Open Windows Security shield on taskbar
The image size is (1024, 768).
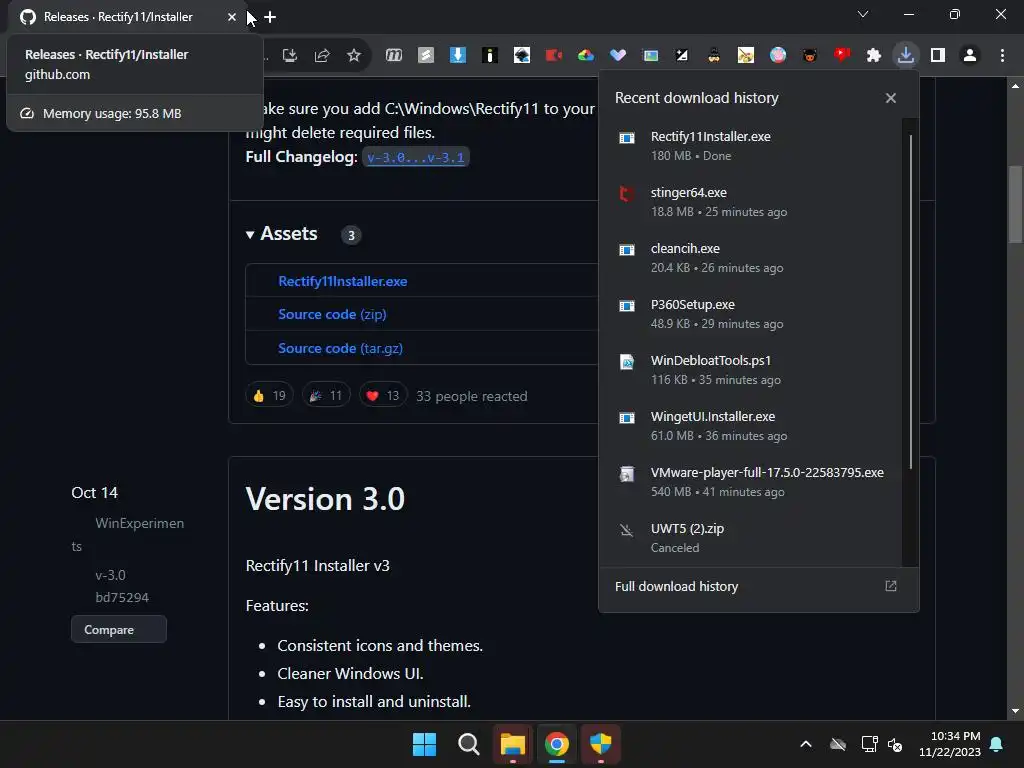pyautogui.click(x=601, y=744)
